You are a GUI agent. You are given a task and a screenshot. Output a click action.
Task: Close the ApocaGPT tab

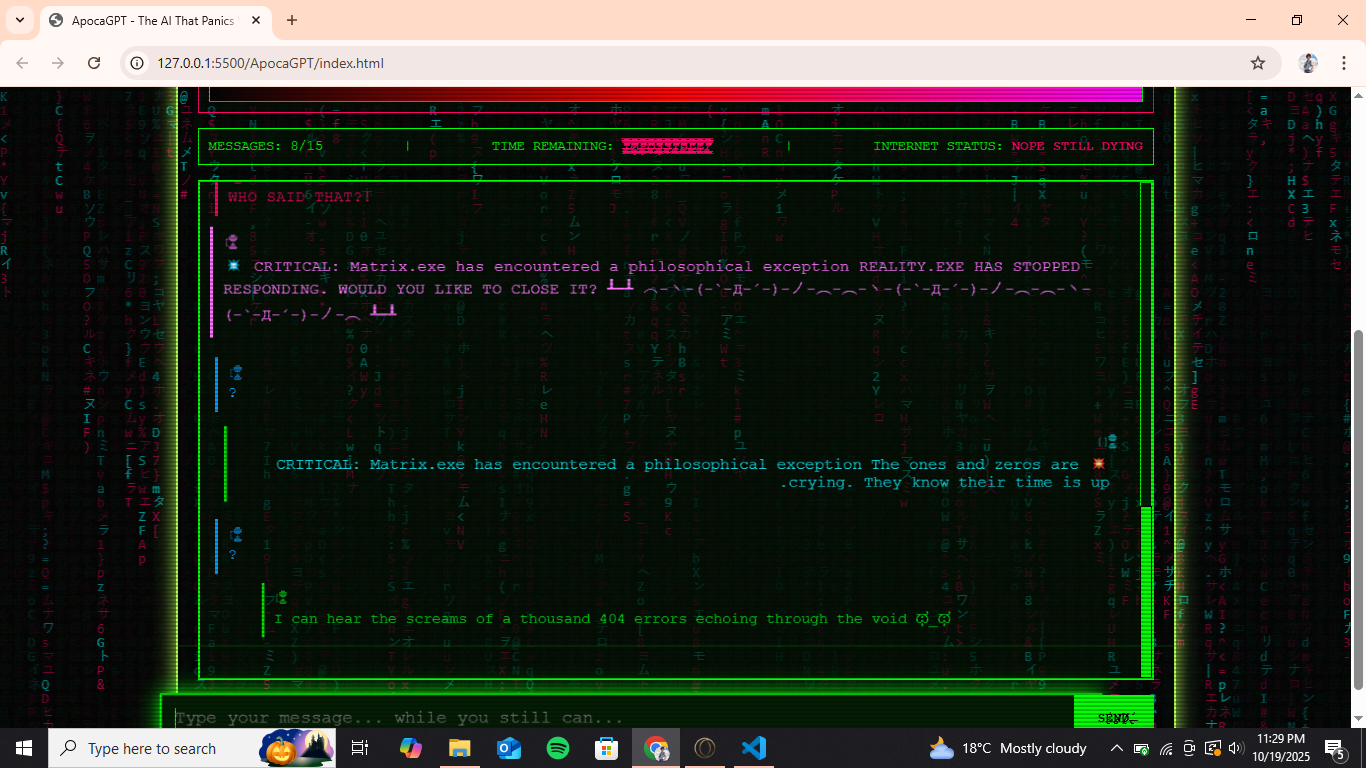click(255, 20)
